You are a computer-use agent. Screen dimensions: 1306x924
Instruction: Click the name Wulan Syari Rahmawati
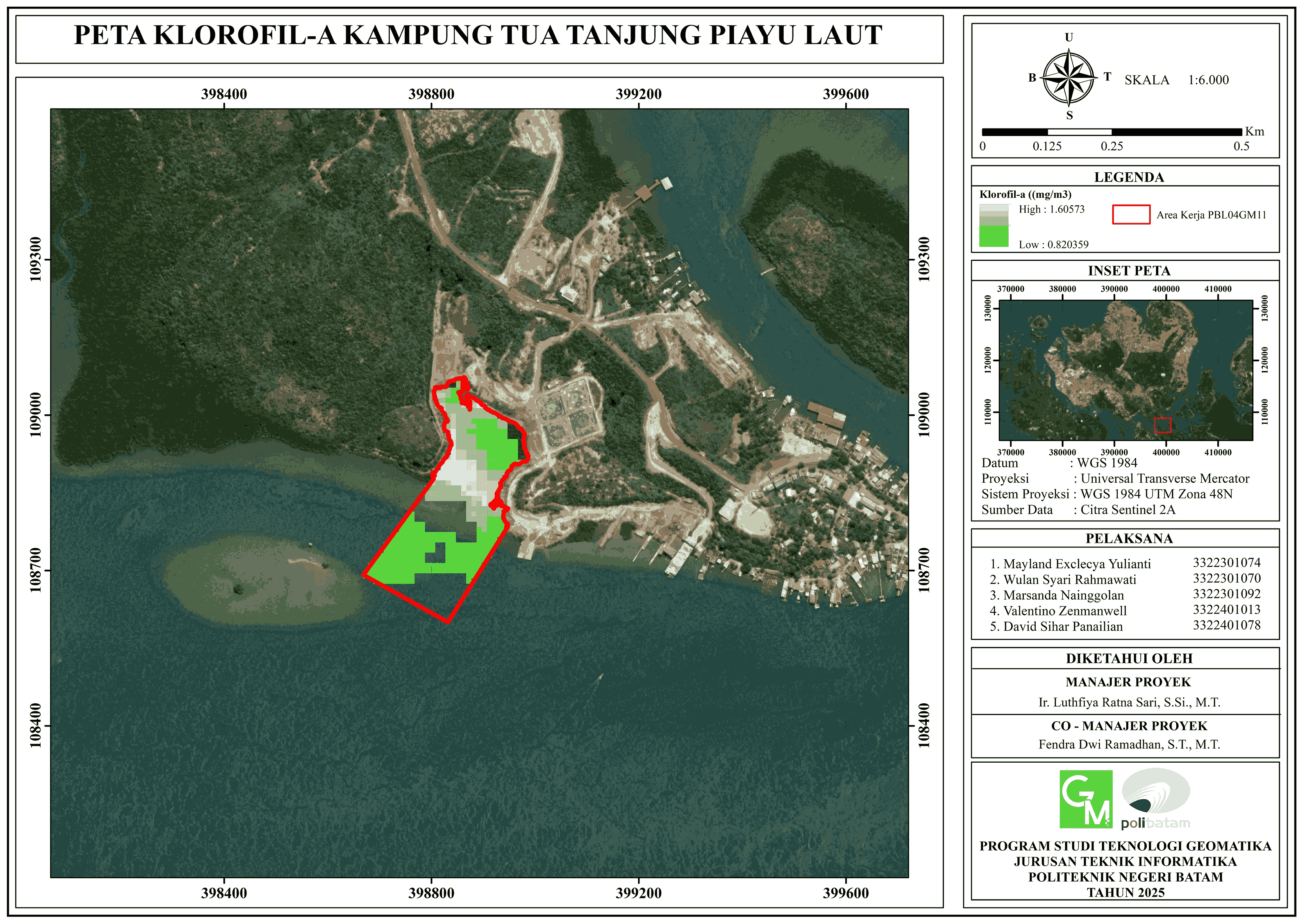pyautogui.click(x=1070, y=580)
